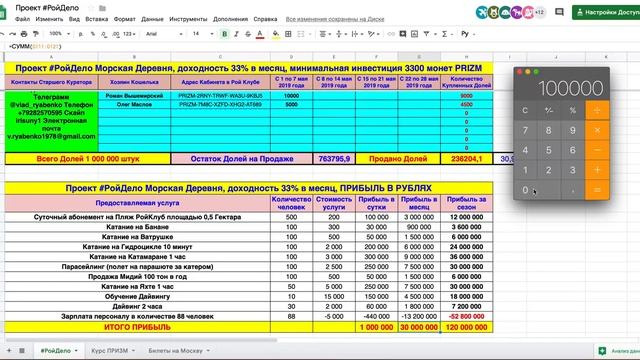640x360 pixels.
Task: Redo the last action in toolbar
Action: (x=13, y=34)
